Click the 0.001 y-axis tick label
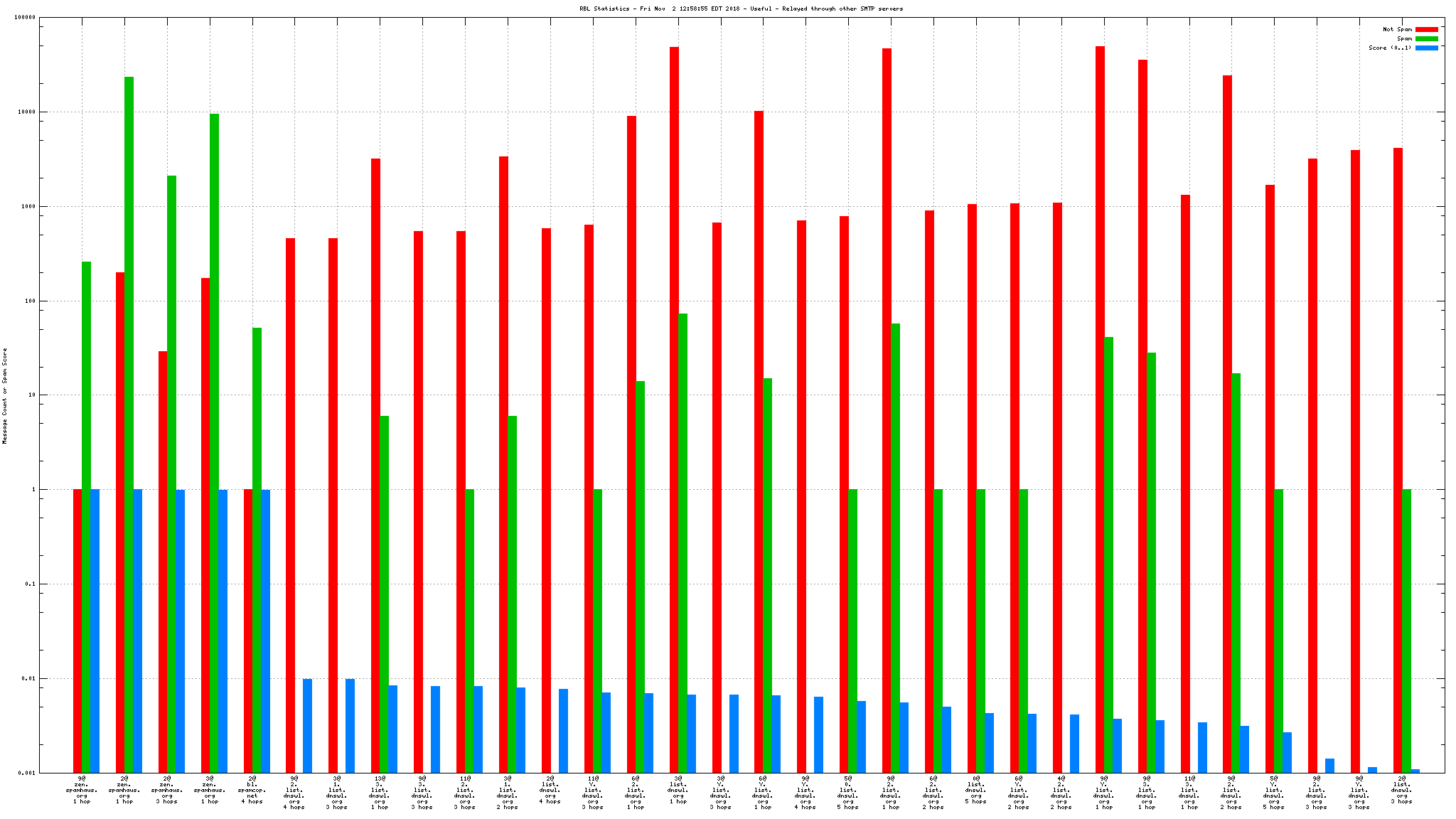Image resolution: width=1456 pixels, height=819 pixels. 27,773
